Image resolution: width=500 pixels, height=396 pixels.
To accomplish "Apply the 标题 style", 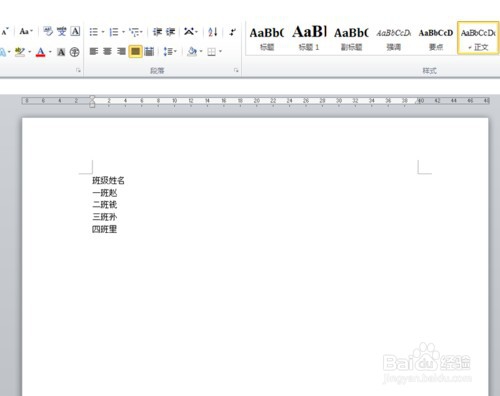I will pyautogui.click(x=267, y=38).
